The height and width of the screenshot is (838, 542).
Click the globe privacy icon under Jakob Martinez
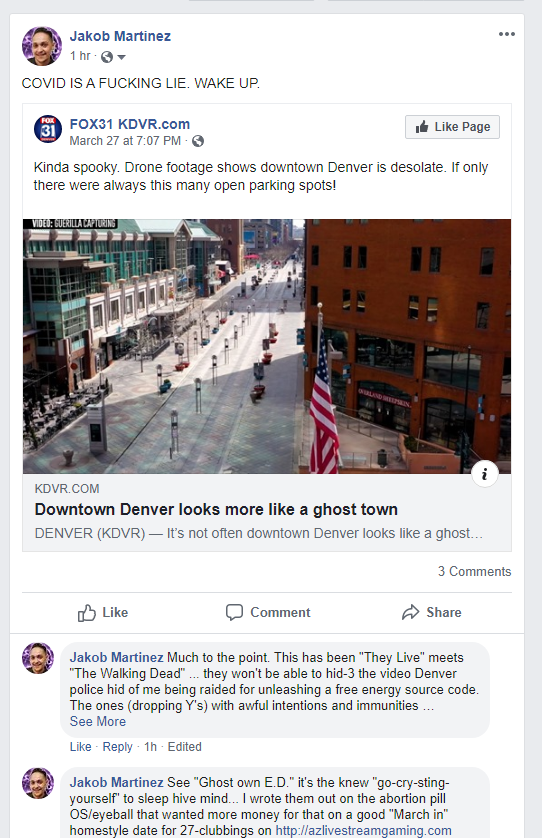(107, 57)
